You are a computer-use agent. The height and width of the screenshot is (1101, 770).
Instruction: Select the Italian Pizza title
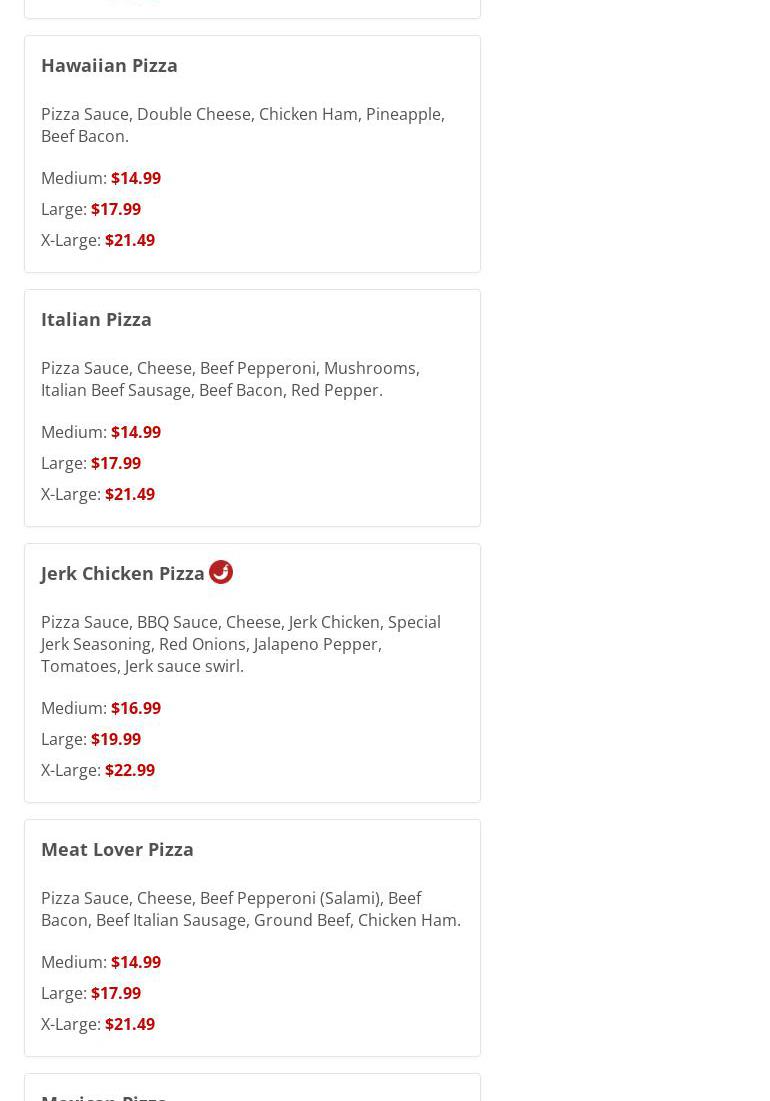(96, 319)
